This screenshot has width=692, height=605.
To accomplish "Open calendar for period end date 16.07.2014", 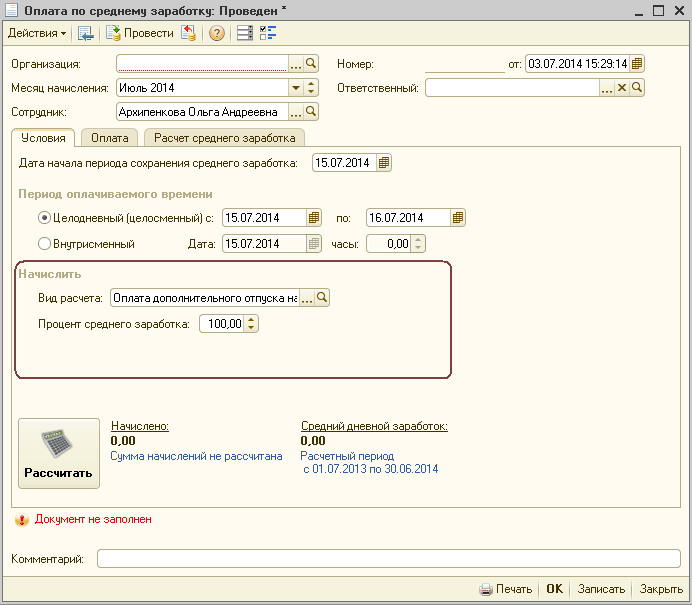I will tap(458, 218).
